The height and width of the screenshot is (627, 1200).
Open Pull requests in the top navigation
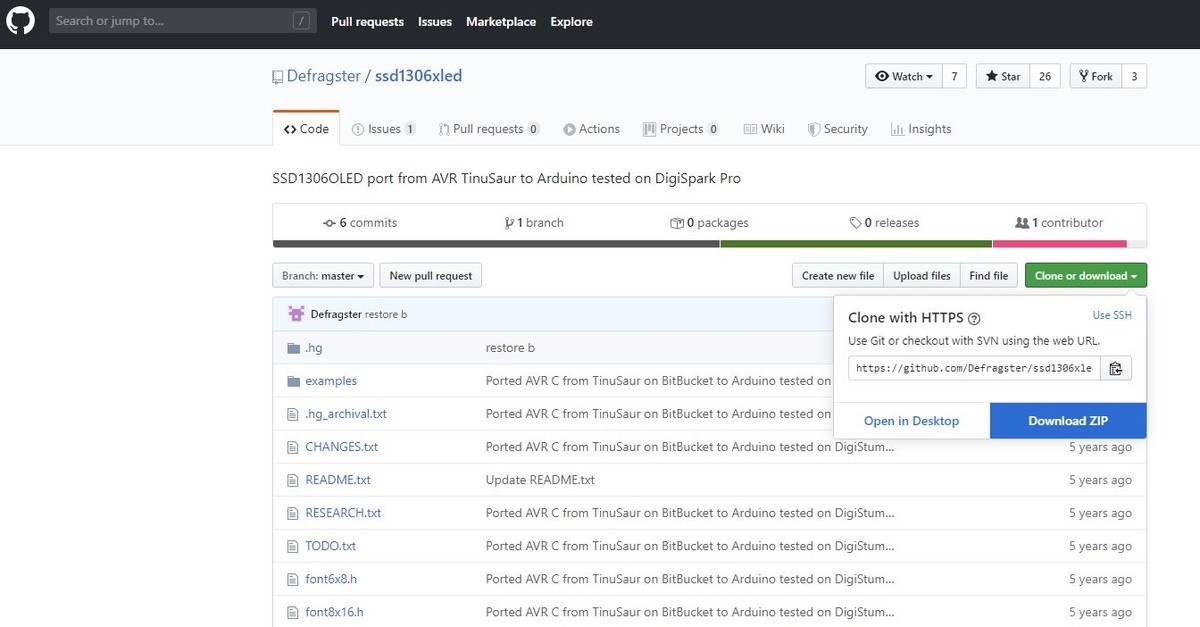(x=367, y=21)
